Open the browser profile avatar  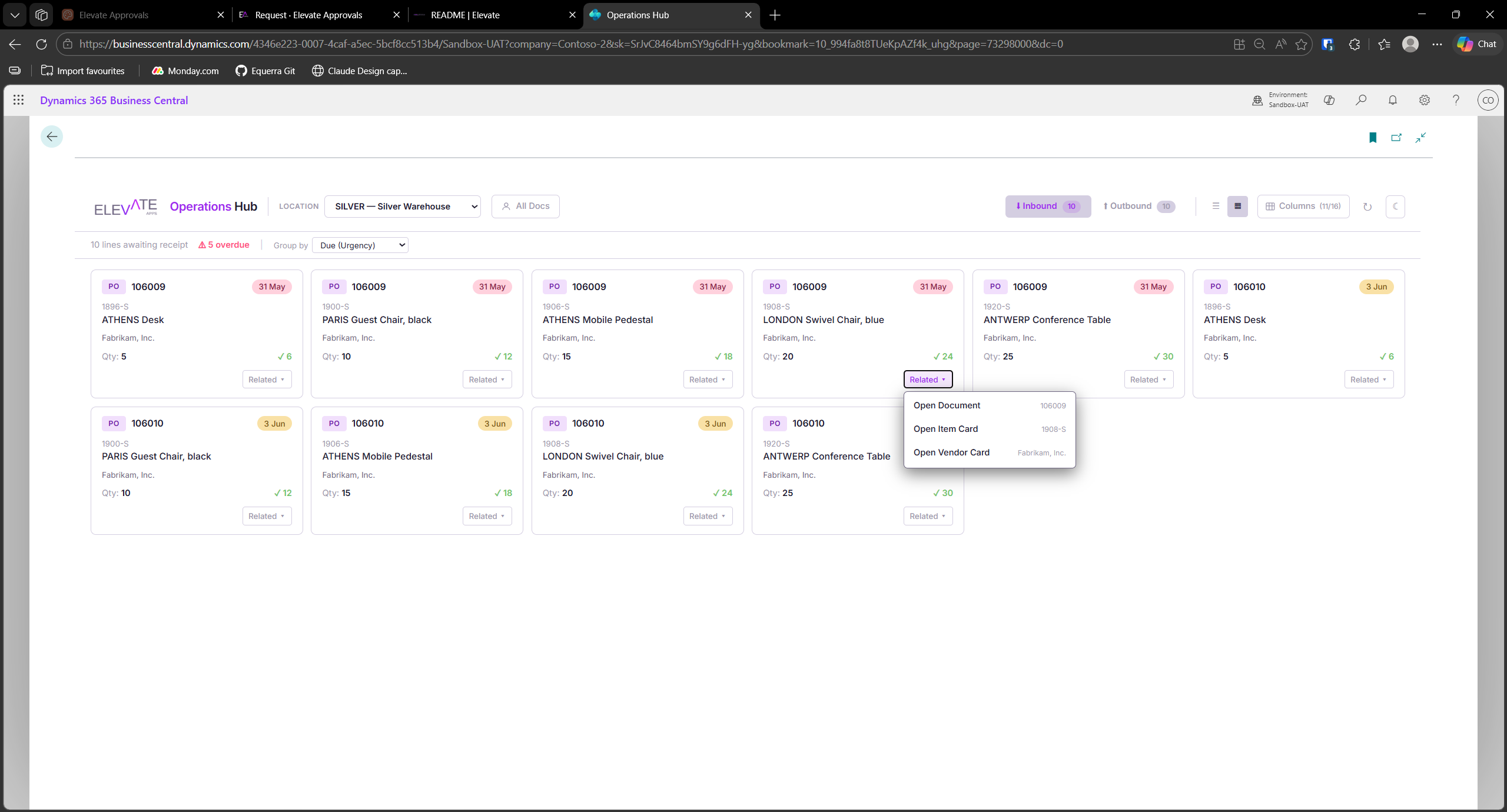pyautogui.click(x=1410, y=44)
